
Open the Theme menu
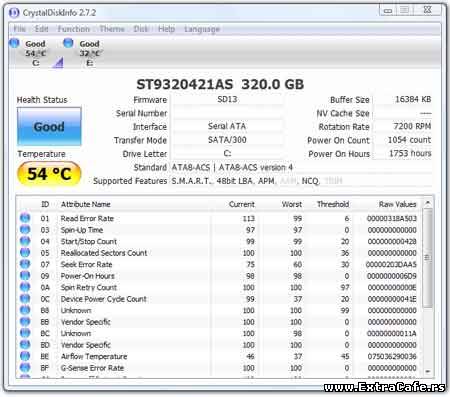pyautogui.click(x=112, y=29)
